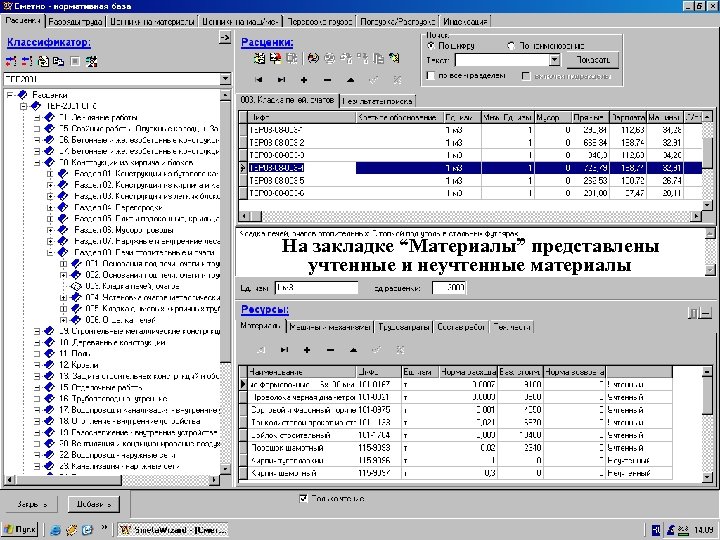Go to last record in Расценки navigator
This screenshot has height=540, width=720.
[x=281, y=79]
